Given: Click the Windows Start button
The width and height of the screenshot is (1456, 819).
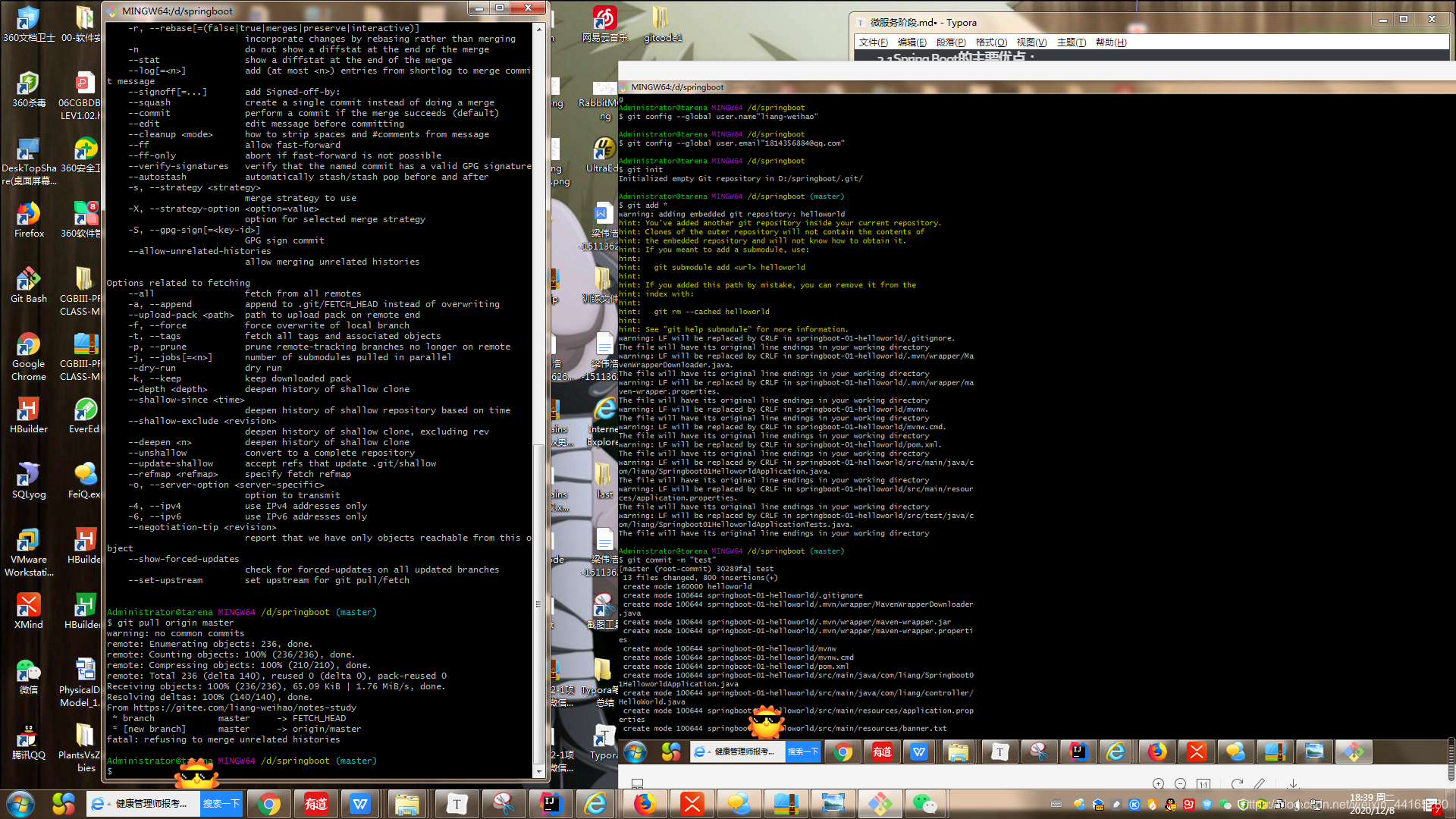Looking at the screenshot, I should [x=20, y=804].
